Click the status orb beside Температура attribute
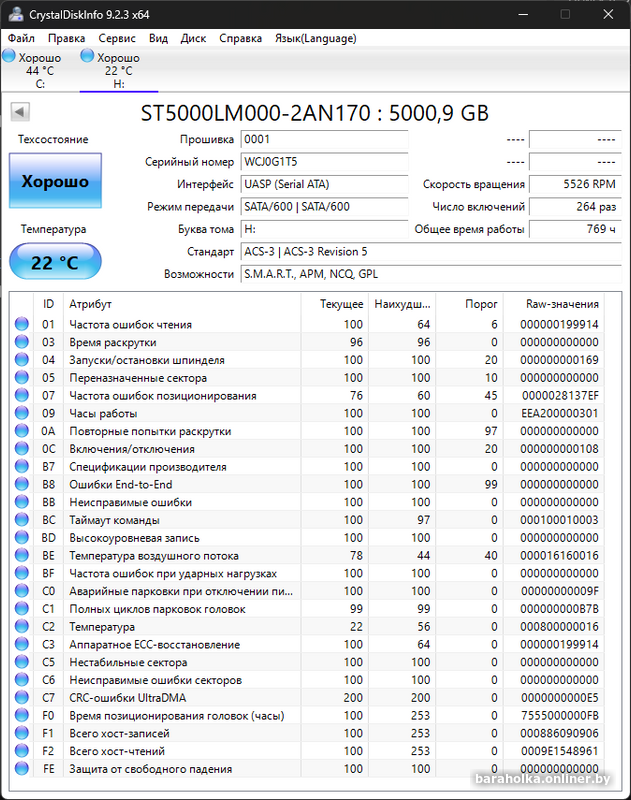631x800 pixels. [22, 627]
